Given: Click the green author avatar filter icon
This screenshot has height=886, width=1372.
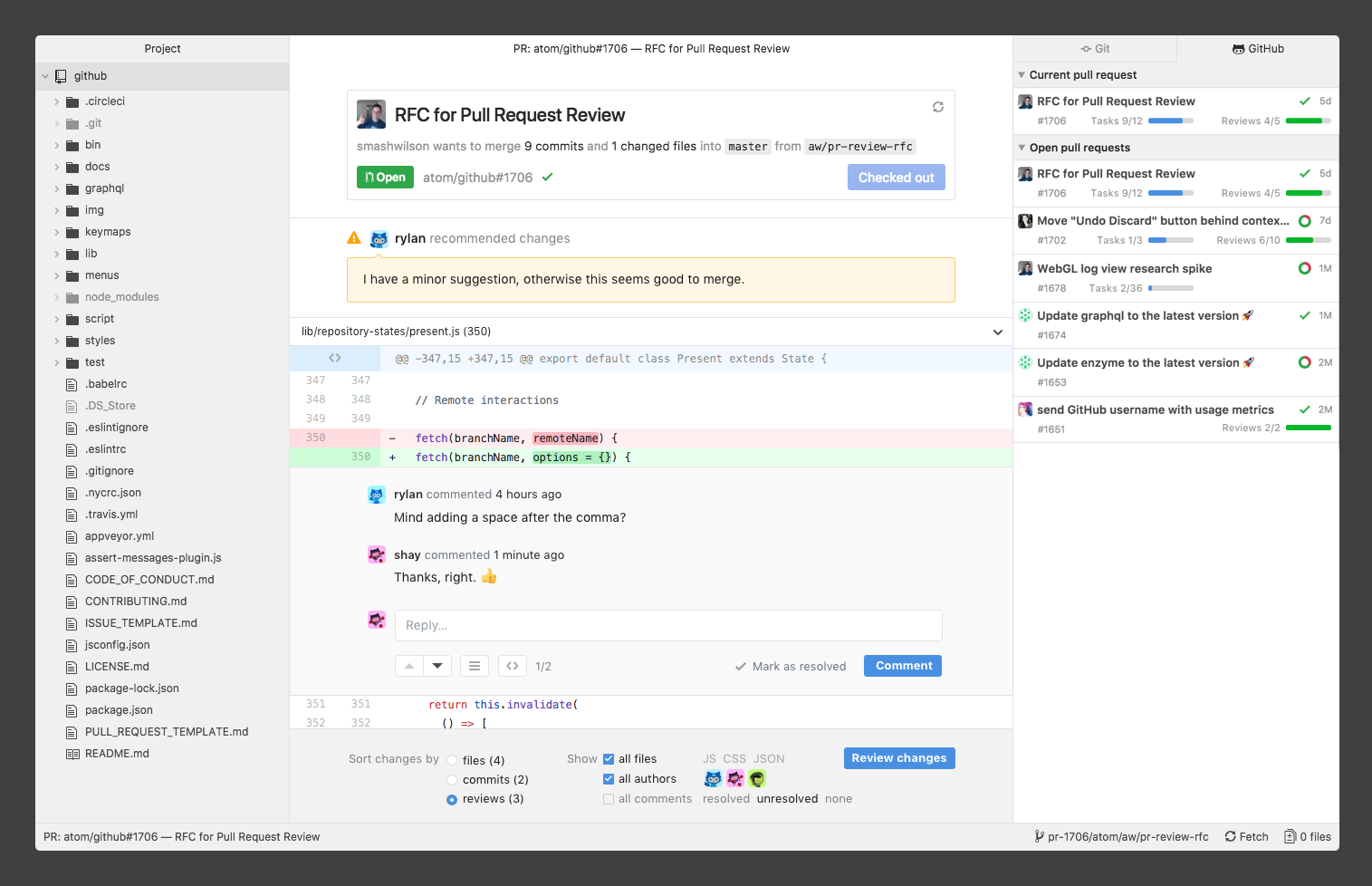Looking at the screenshot, I should pos(757,778).
